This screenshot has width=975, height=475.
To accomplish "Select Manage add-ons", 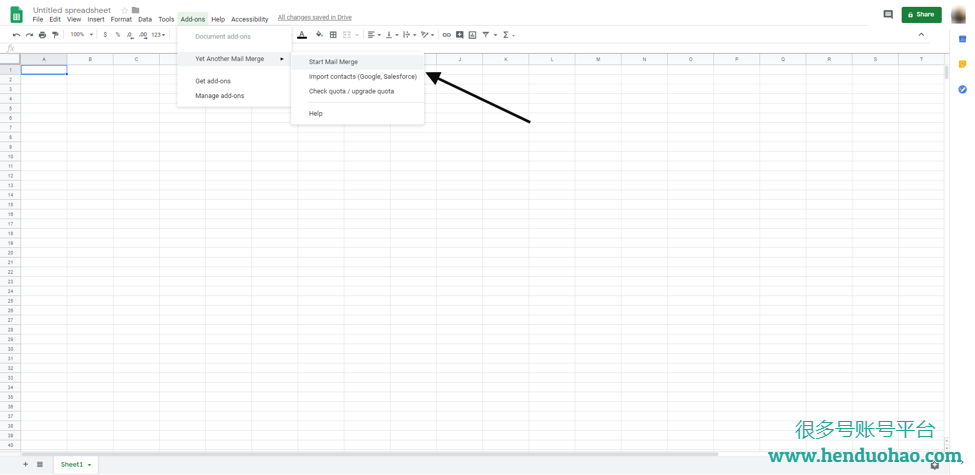I will tap(234, 96).
